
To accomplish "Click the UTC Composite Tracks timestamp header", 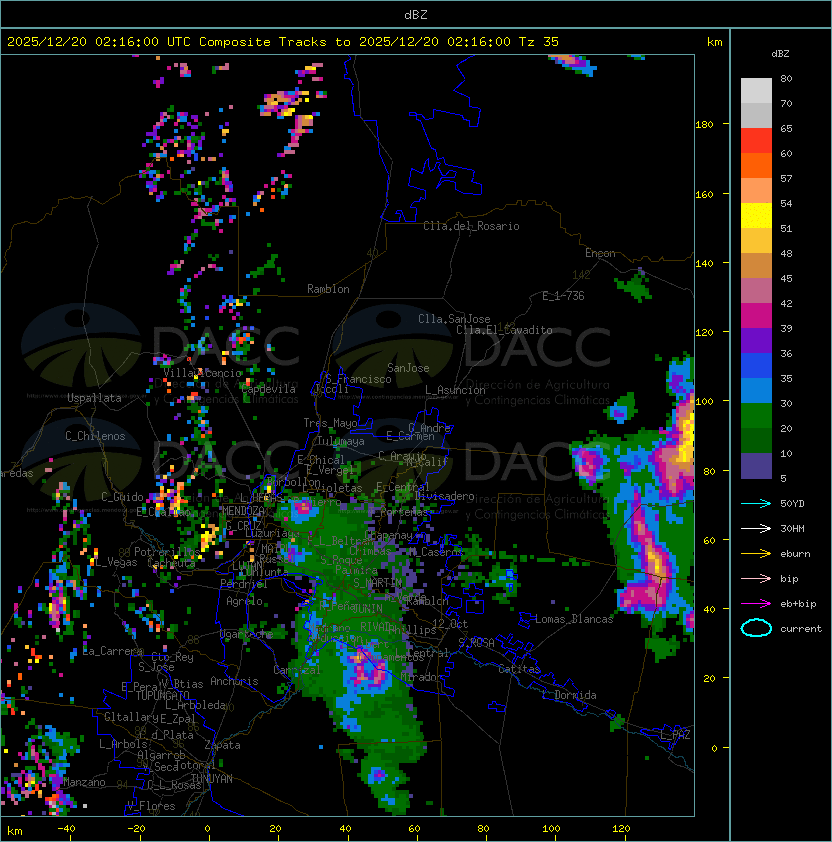I will [x=283, y=42].
